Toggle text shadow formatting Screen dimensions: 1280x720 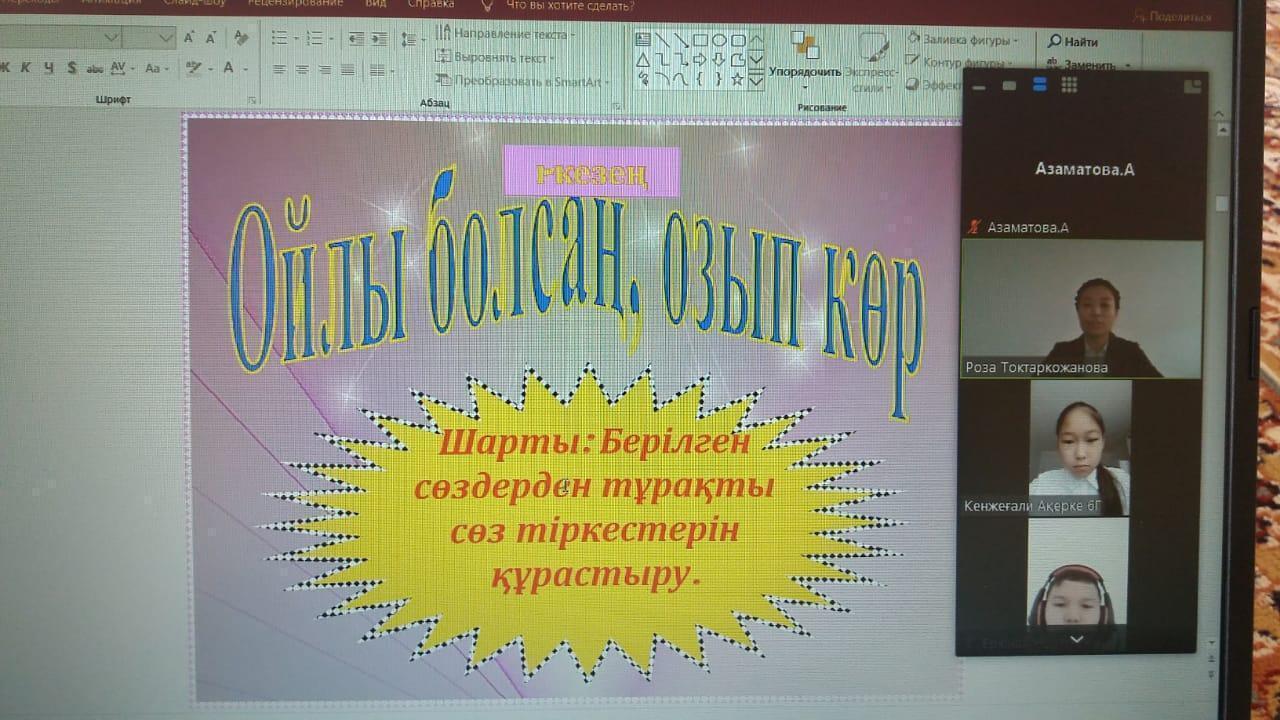point(72,68)
